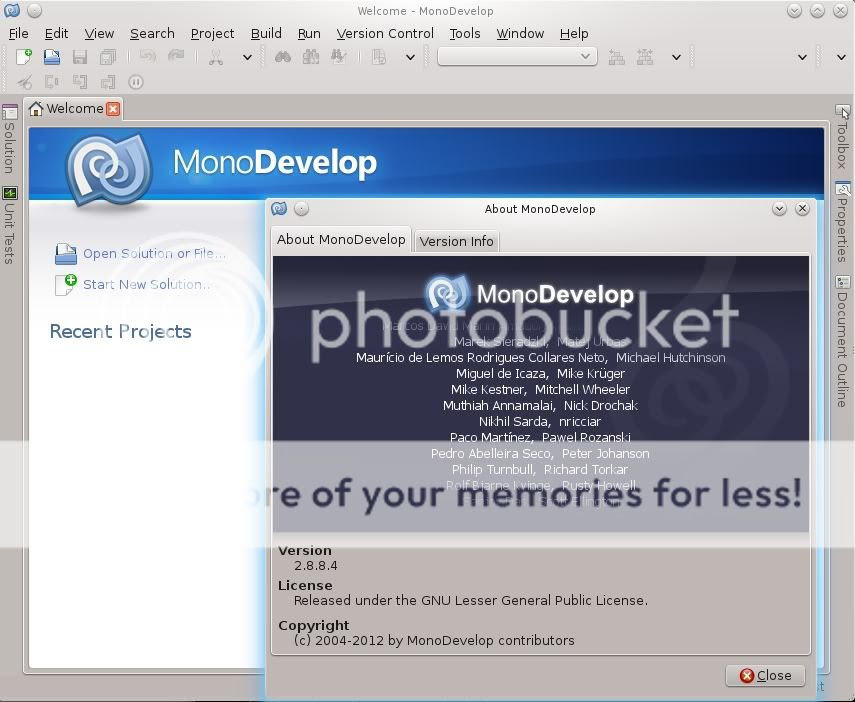Click the Step Into debug icon
The width and height of the screenshot is (855, 702).
[80, 82]
